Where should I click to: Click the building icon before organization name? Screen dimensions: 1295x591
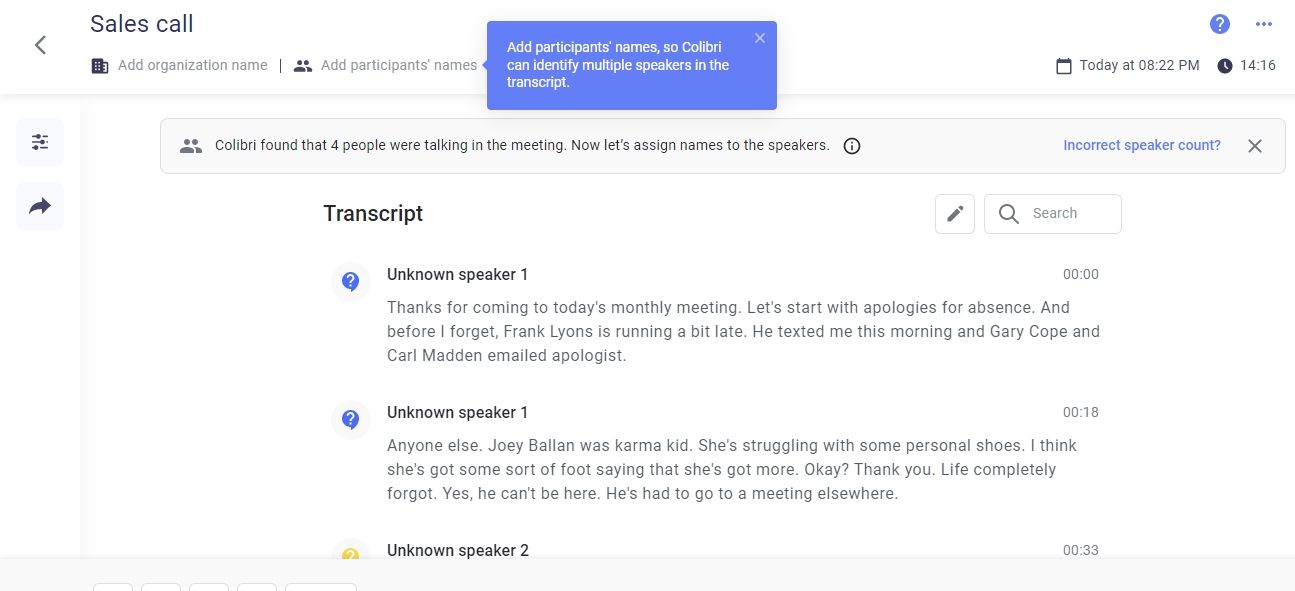pos(98,64)
